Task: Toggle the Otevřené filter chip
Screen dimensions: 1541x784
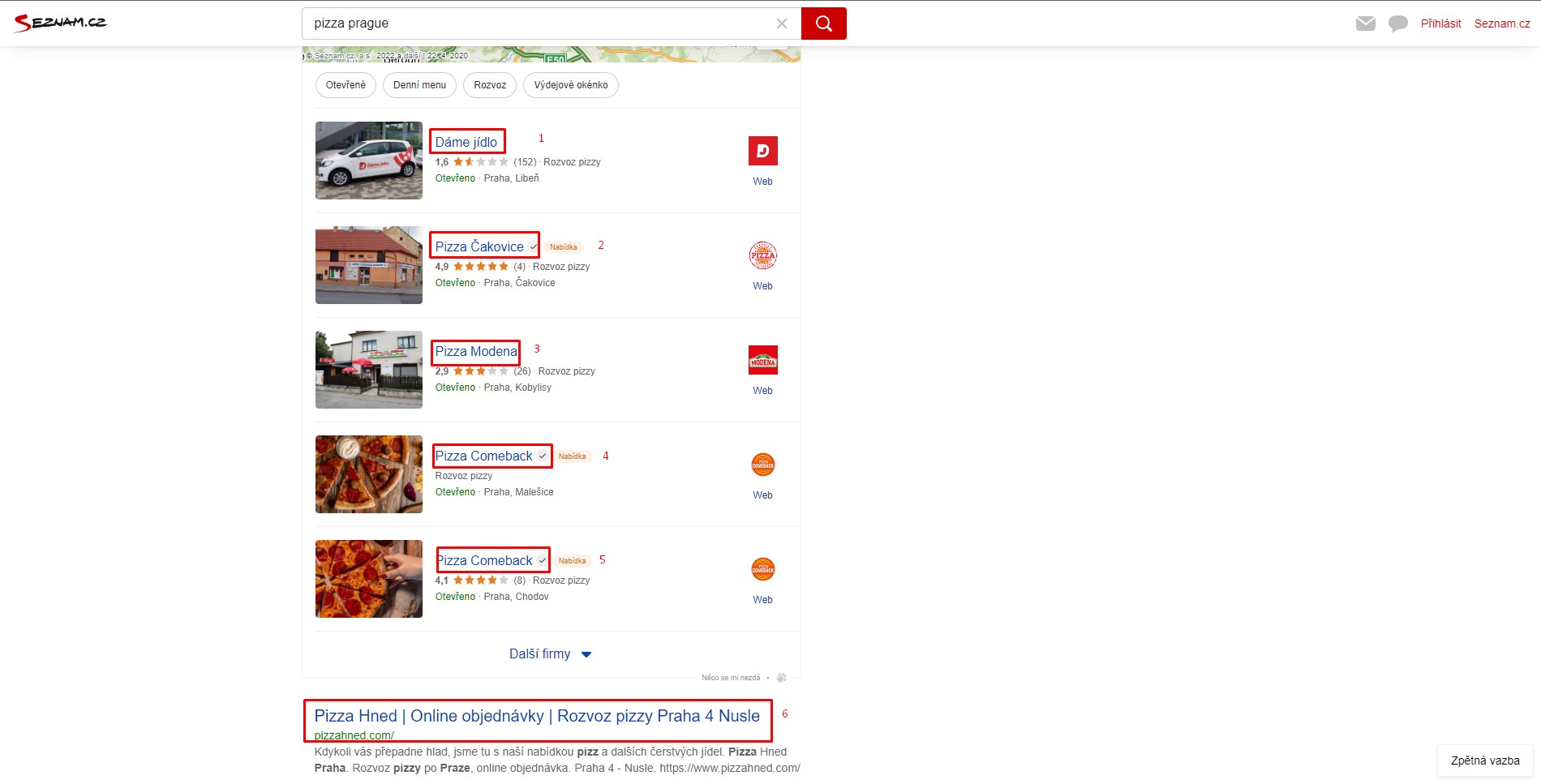Action: [346, 85]
